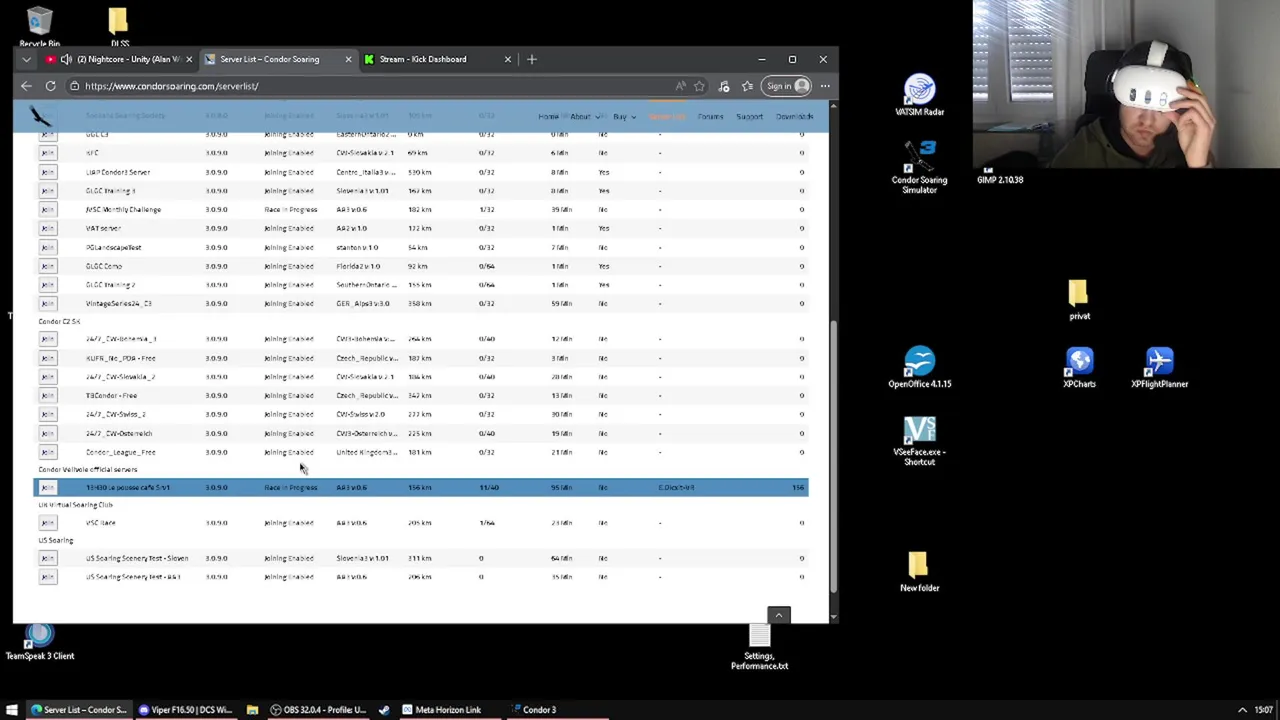Join the MSC Monthly Challenge server

[x=47, y=210]
